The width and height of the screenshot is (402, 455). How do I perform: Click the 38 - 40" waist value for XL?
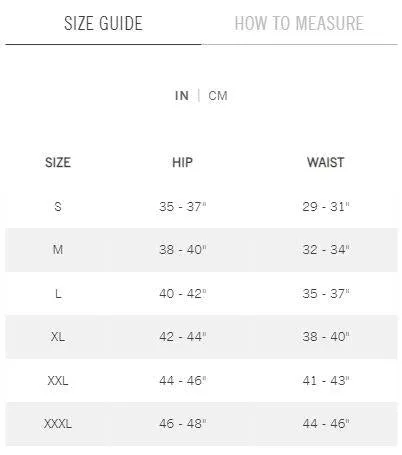[x=326, y=337]
